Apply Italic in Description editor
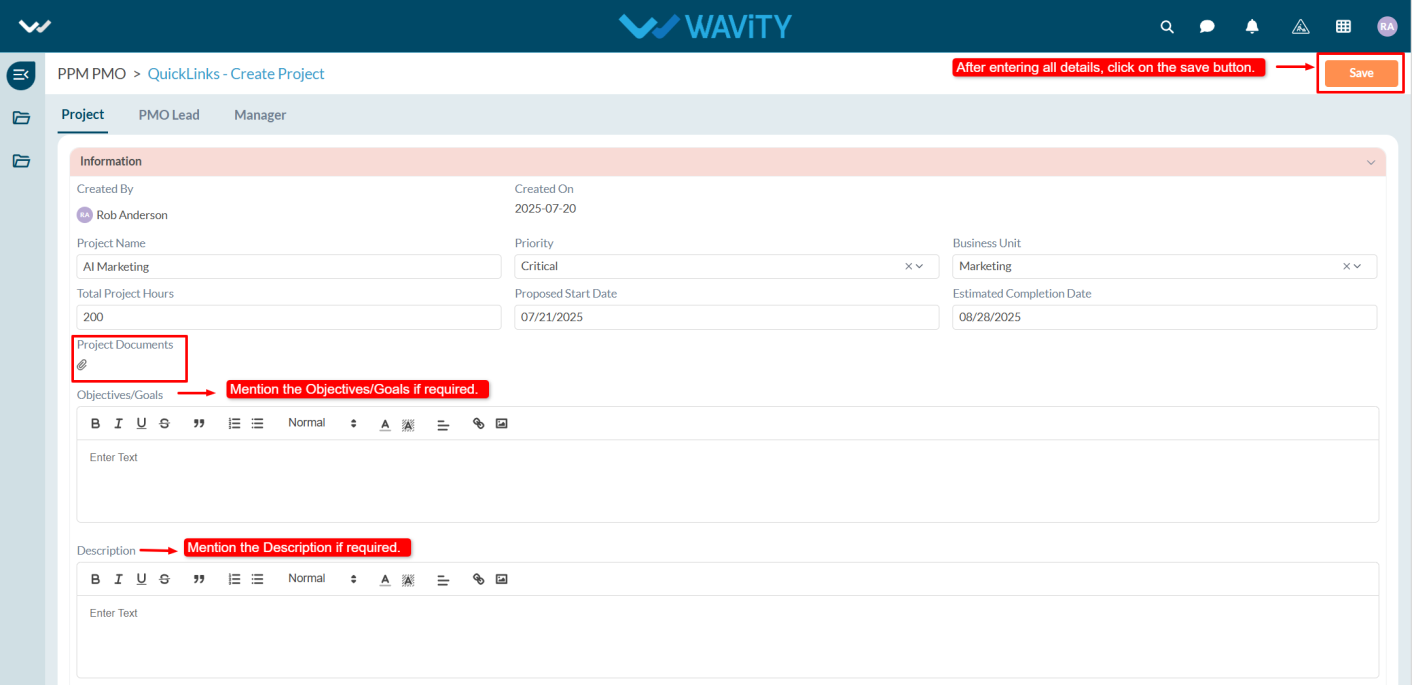Image resolution: width=1412 pixels, height=685 pixels. point(118,579)
